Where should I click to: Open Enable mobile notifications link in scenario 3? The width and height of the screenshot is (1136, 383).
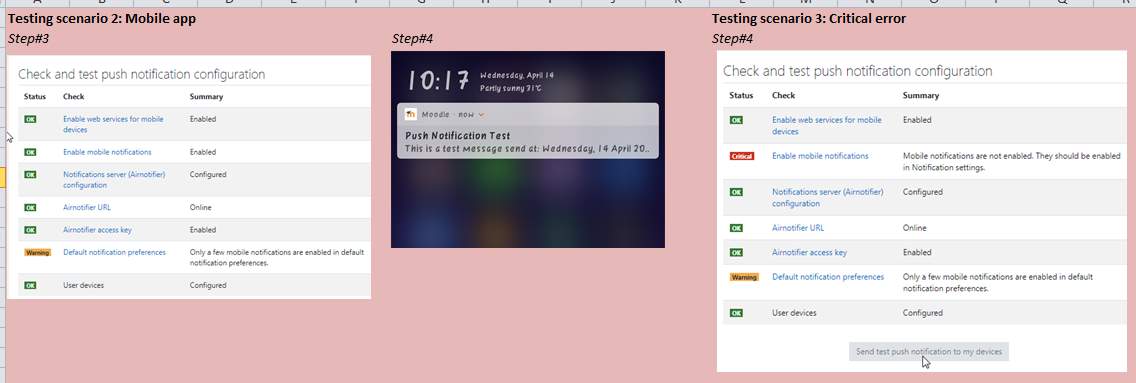pyautogui.click(x=819, y=156)
